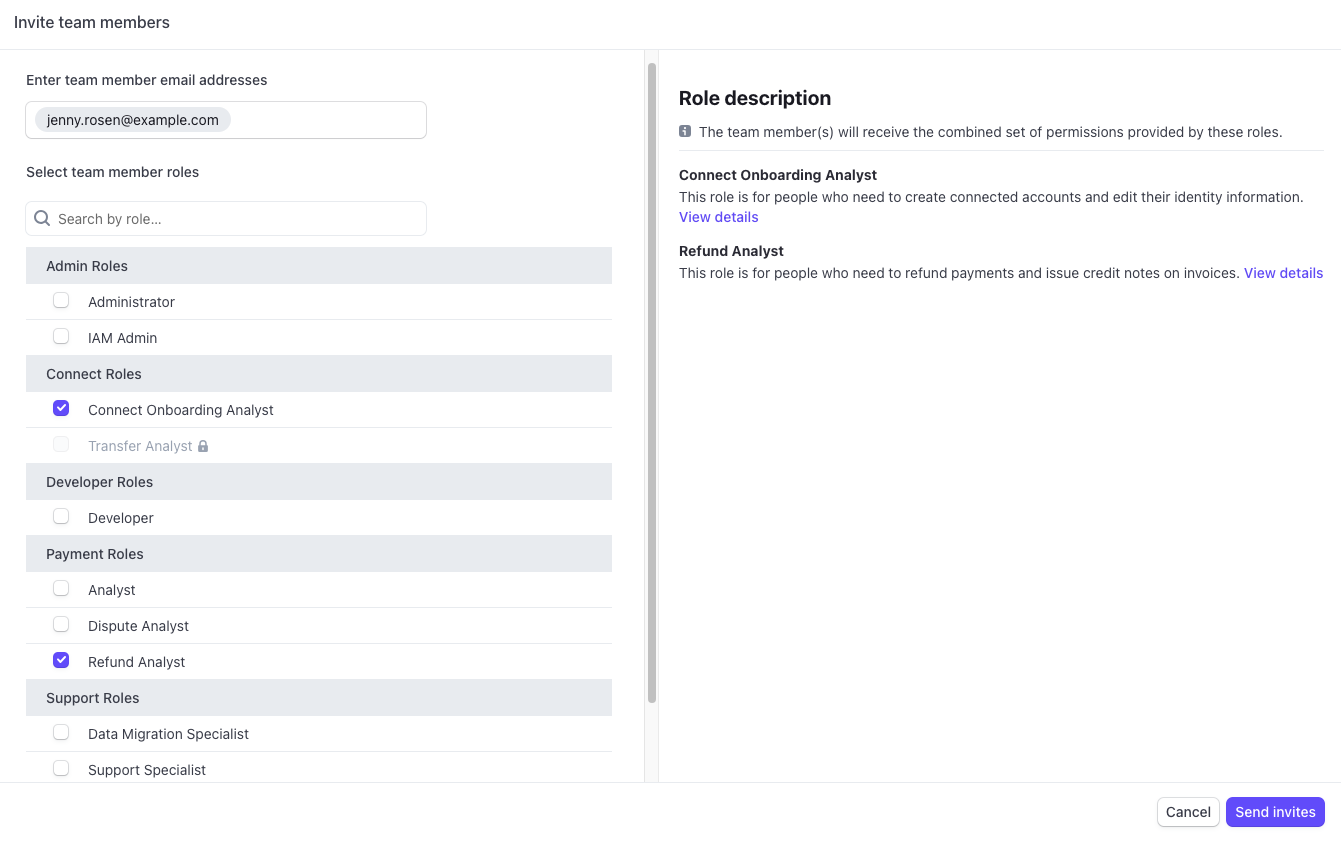Click the Connect Onboarding Analyst description heading
Image resolution: width=1341 pixels, height=841 pixels.
(x=778, y=175)
